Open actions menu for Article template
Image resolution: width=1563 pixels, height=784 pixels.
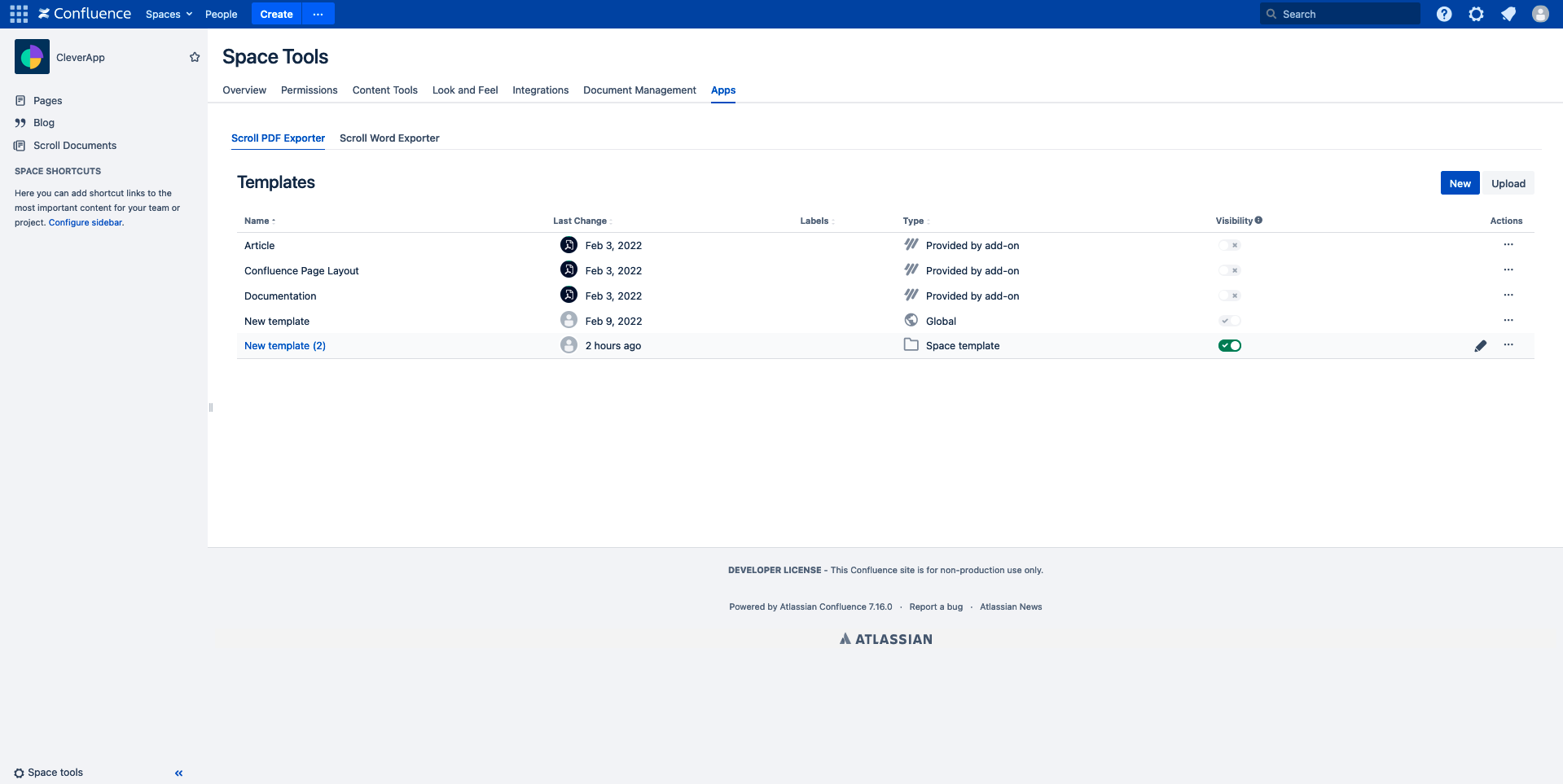tap(1508, 245)
